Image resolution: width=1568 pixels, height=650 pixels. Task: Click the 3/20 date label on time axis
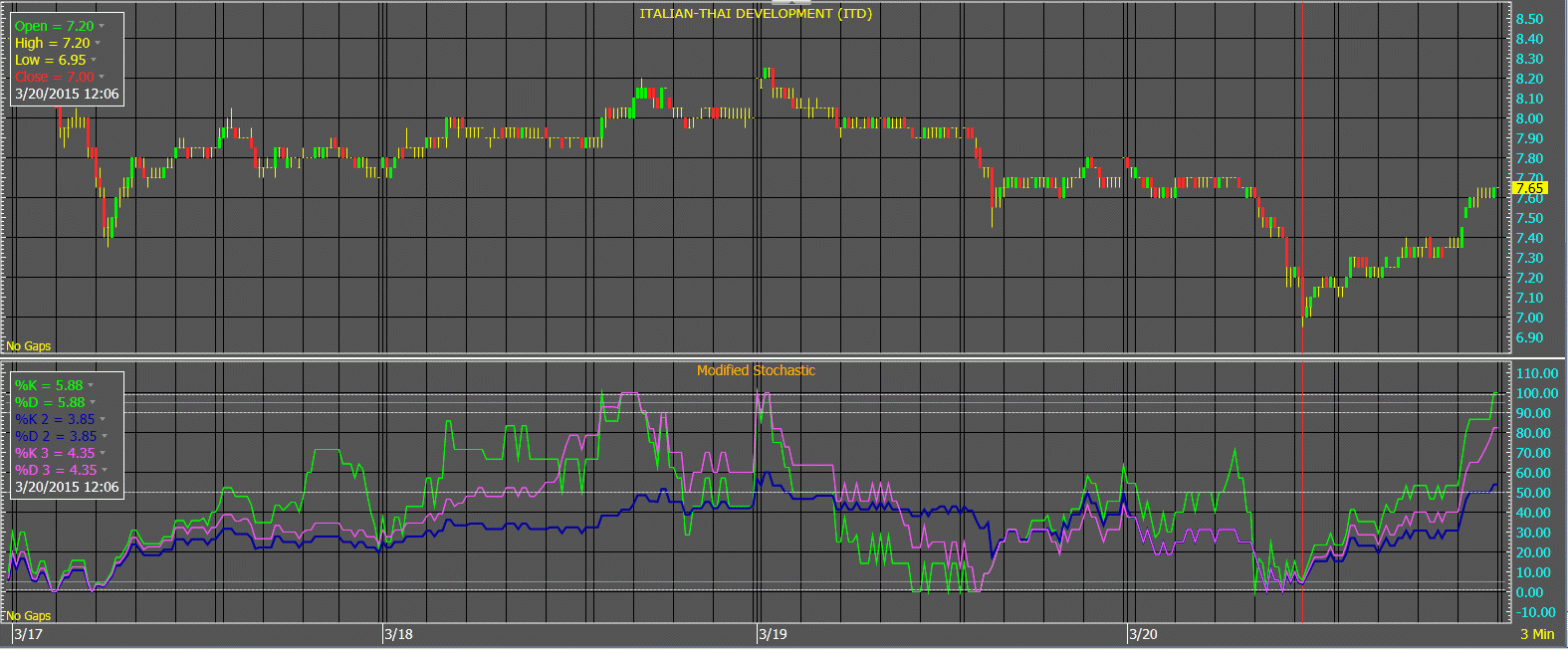pos(1143,634)
